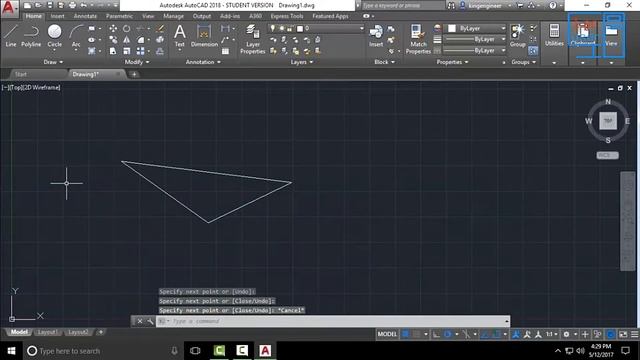
Task: Expand the Layers panel dropdown
Action: click(302, 62)
